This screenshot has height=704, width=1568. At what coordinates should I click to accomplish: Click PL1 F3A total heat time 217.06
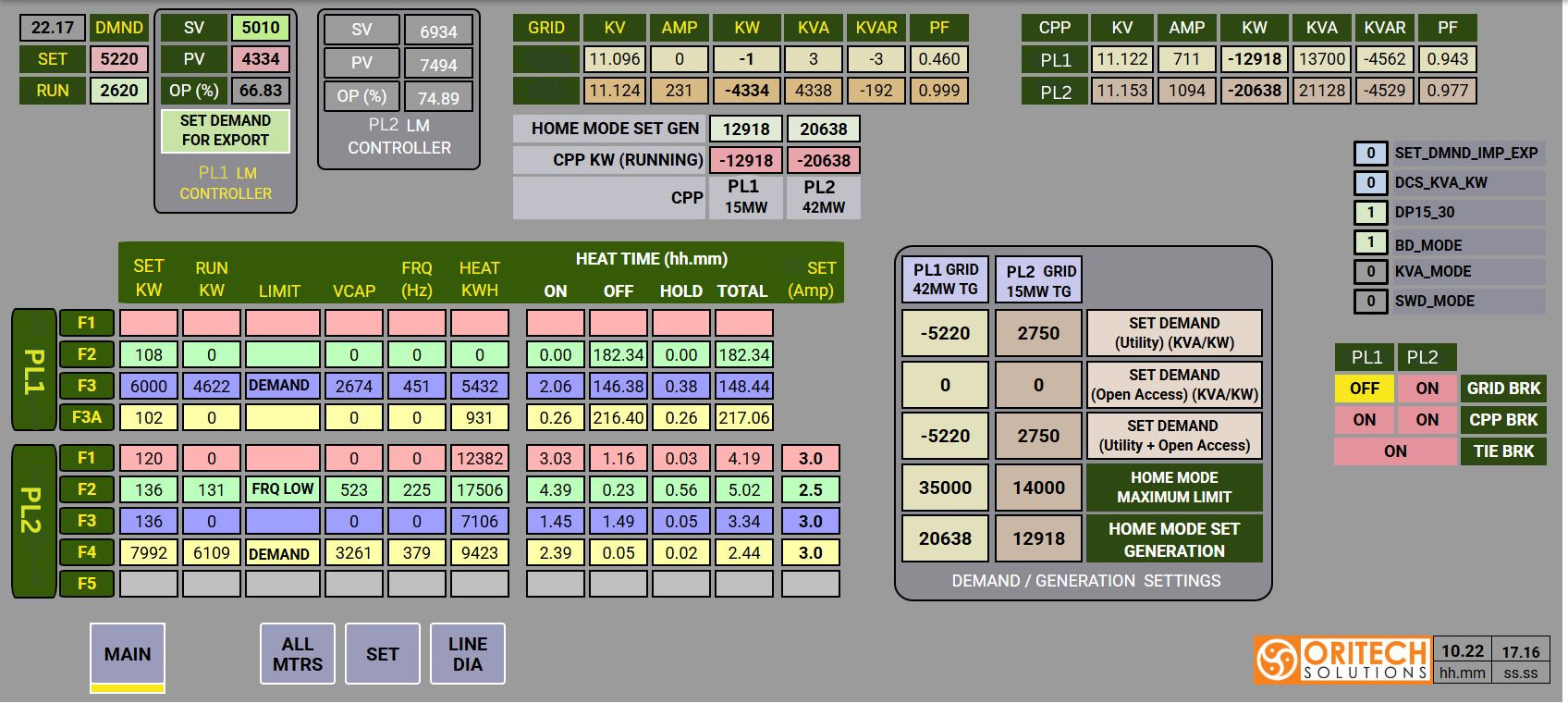[x=744, y=417]
